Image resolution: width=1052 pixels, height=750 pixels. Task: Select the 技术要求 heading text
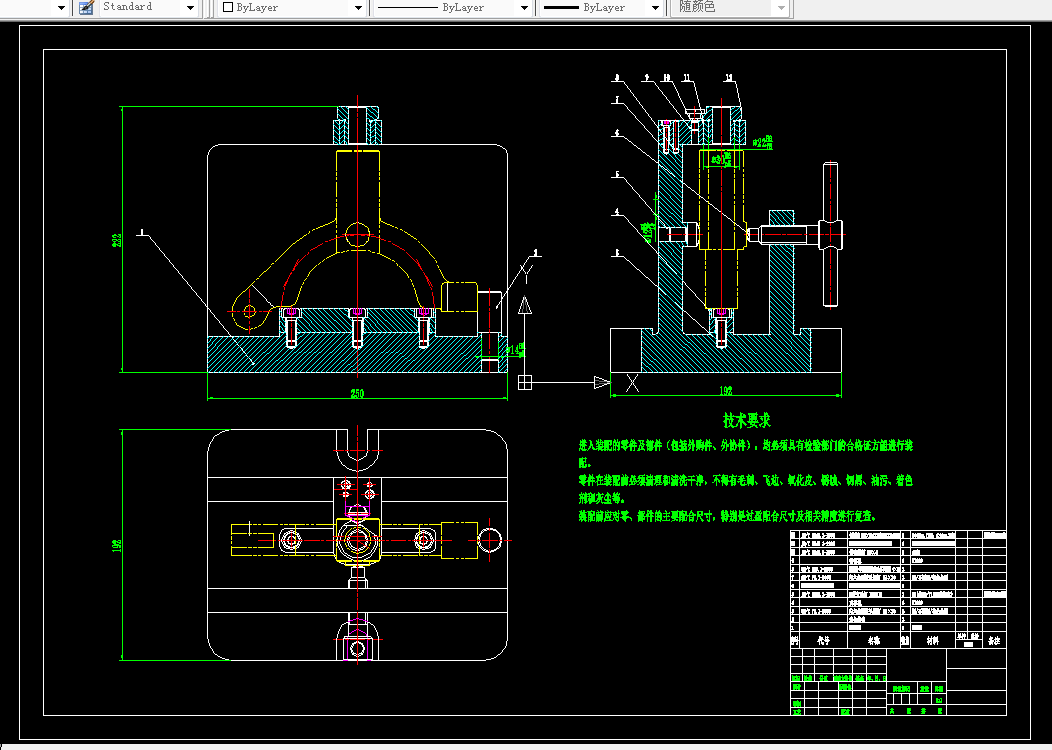[746, 421]
